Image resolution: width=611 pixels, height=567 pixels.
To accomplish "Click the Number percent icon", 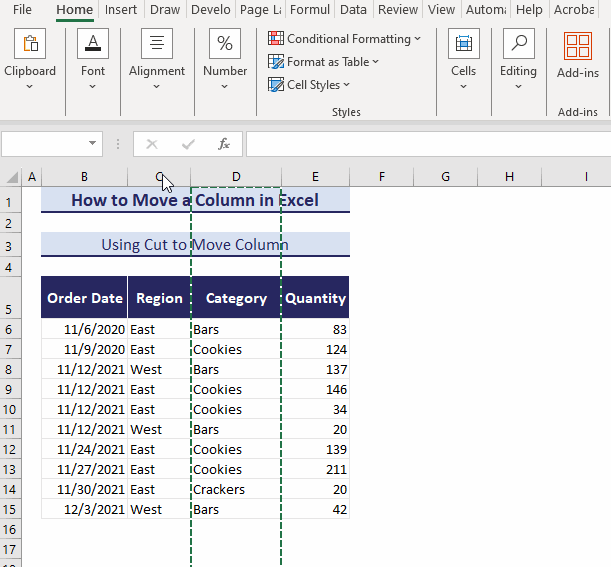I will pyautogui.click(x=225, y=43).
